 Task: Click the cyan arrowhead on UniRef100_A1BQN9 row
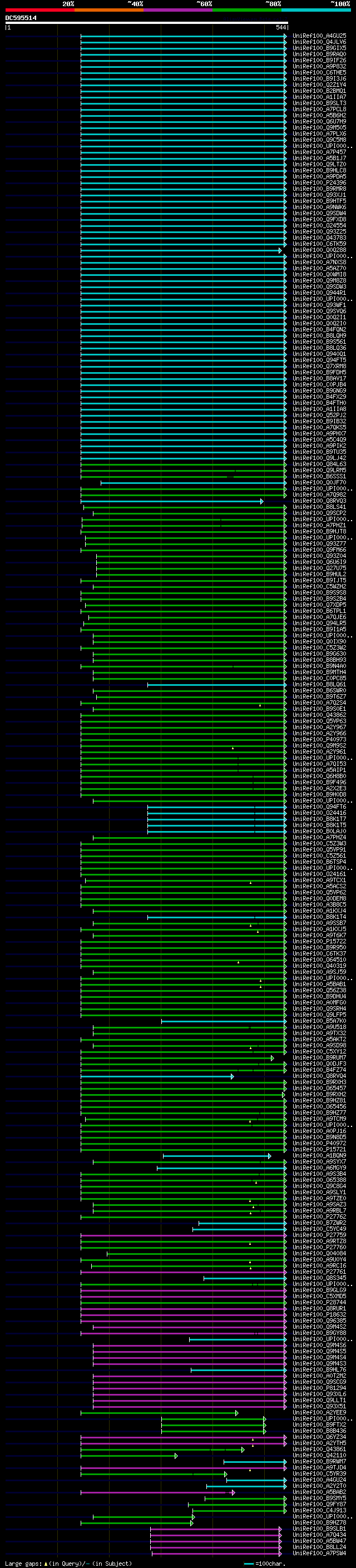[x=269, y=1155]
